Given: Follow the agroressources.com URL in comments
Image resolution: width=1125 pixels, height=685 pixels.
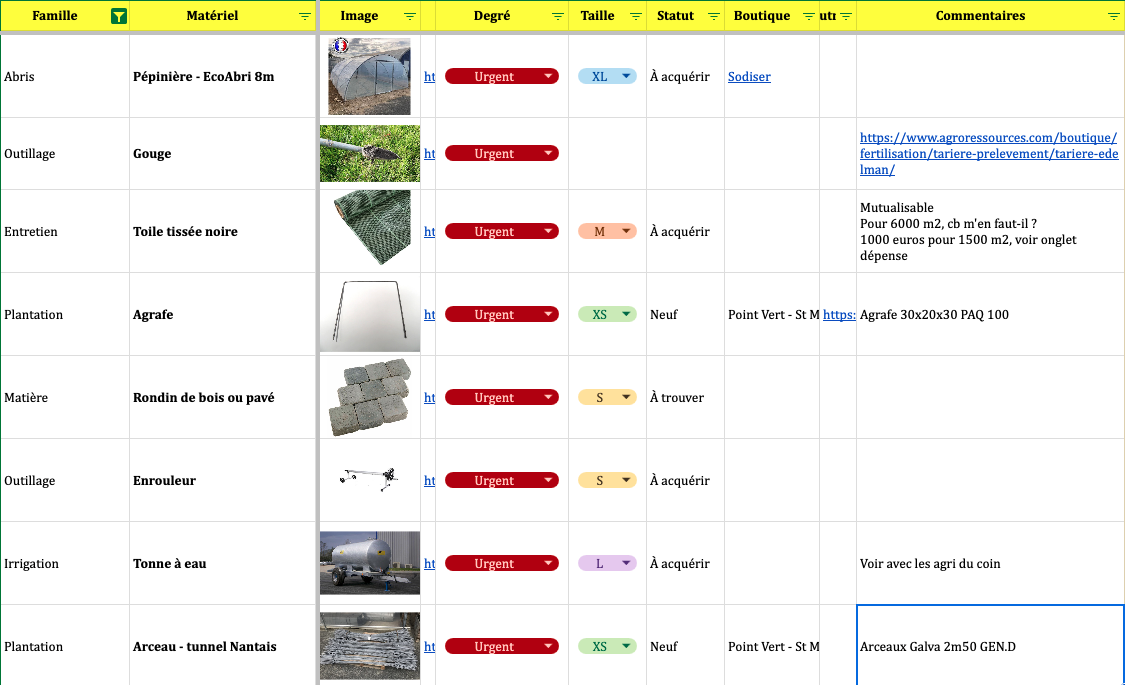Looking at the screenshot, I should tap(988, 154).
